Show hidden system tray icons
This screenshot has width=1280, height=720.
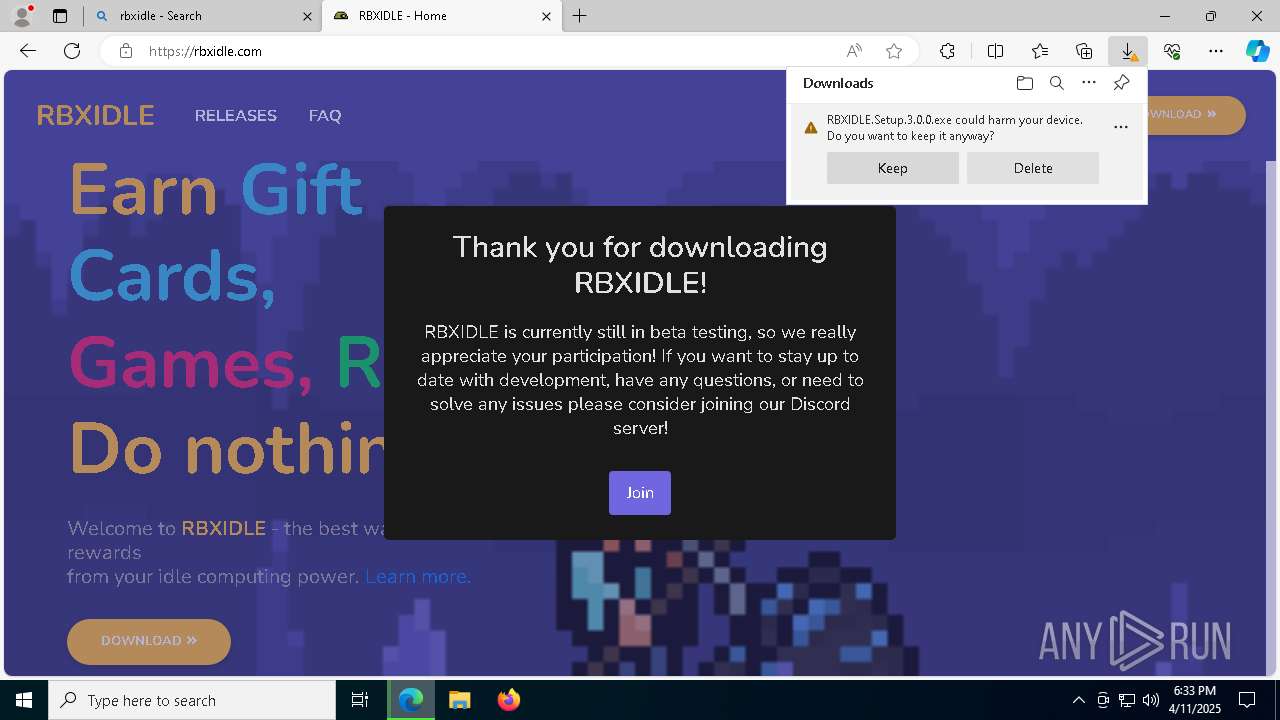click(x=1079, y=700)
